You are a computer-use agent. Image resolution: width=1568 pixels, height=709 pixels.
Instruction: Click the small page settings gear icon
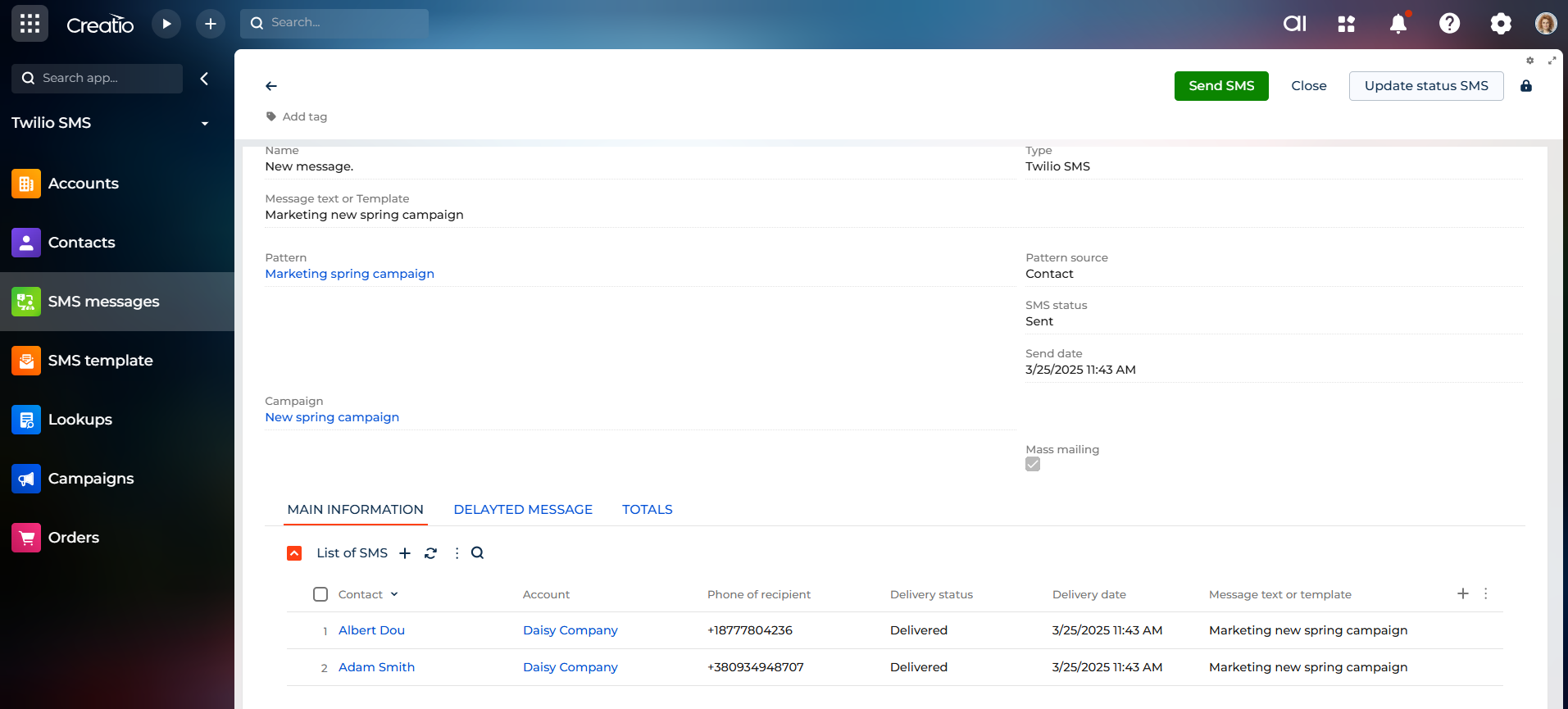coord(1529,61)
